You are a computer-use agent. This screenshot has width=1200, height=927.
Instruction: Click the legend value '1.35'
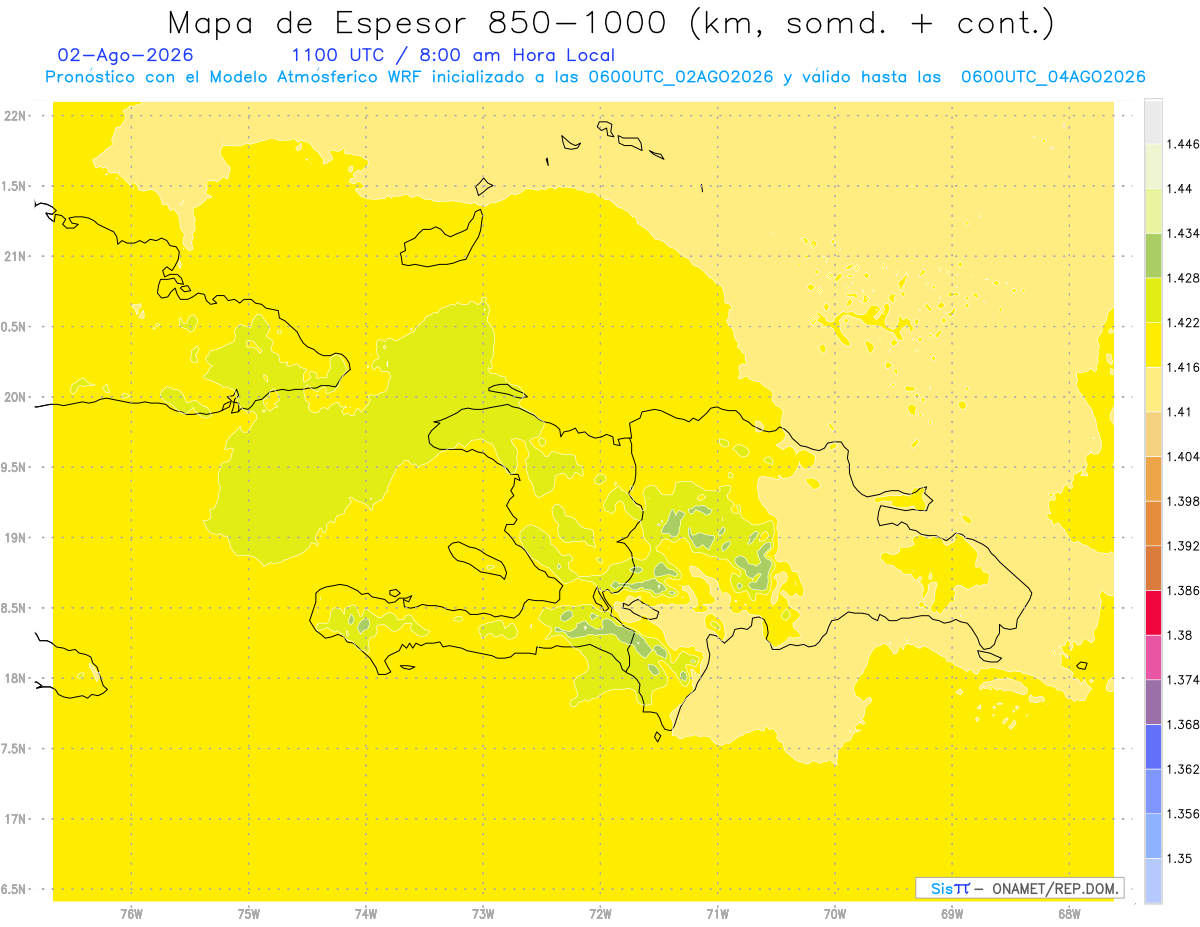click(x=1179, y=858)
